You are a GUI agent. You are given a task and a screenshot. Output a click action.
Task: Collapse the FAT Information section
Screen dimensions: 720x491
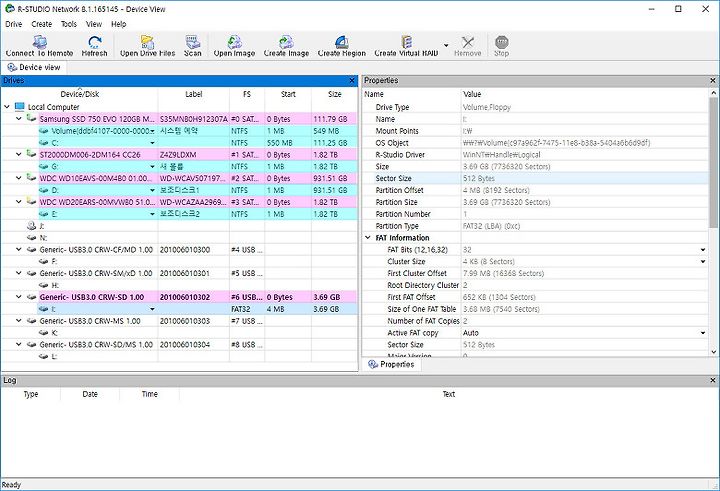click(368, 237)
